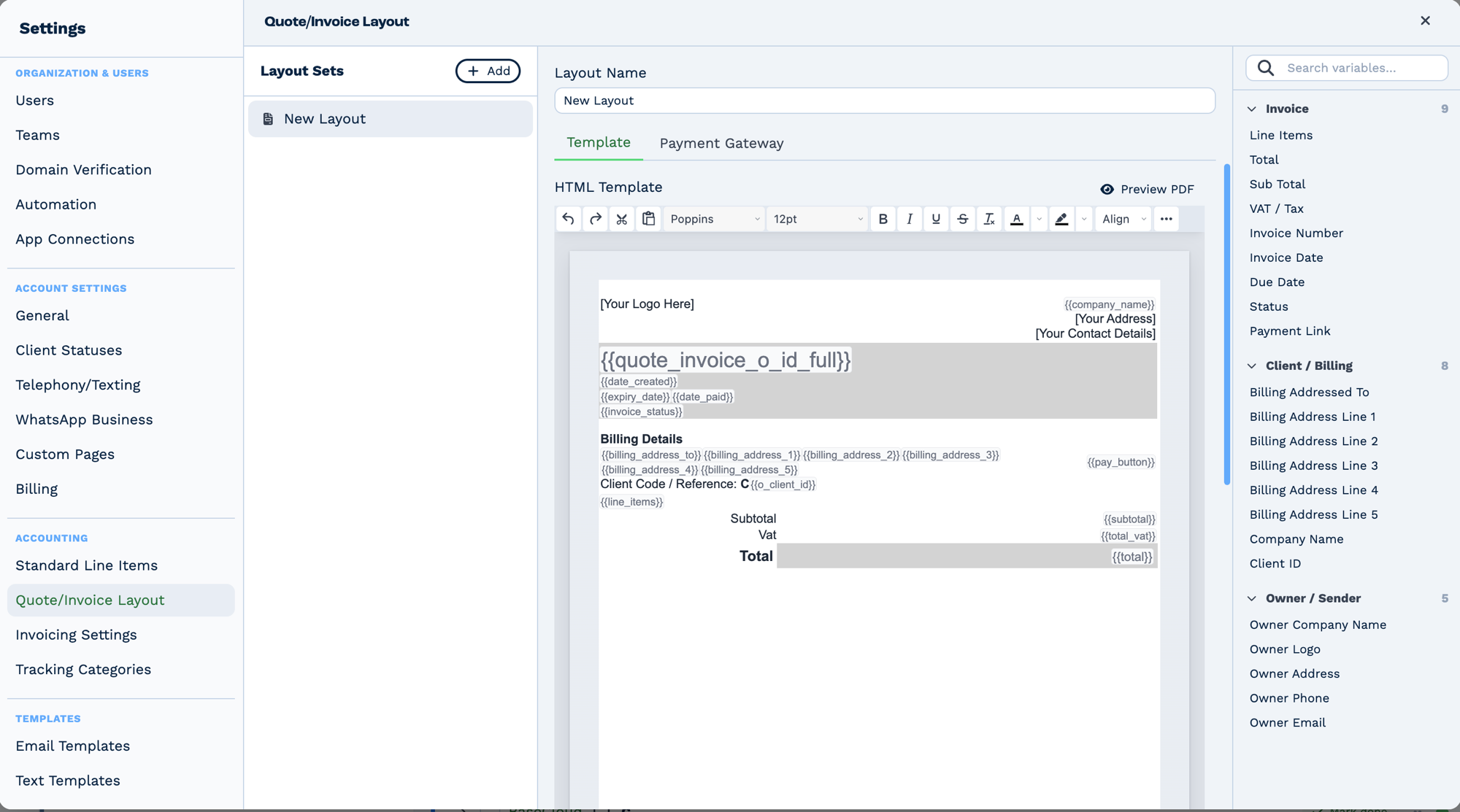Apply the text color button

[x=1016, y=219]
